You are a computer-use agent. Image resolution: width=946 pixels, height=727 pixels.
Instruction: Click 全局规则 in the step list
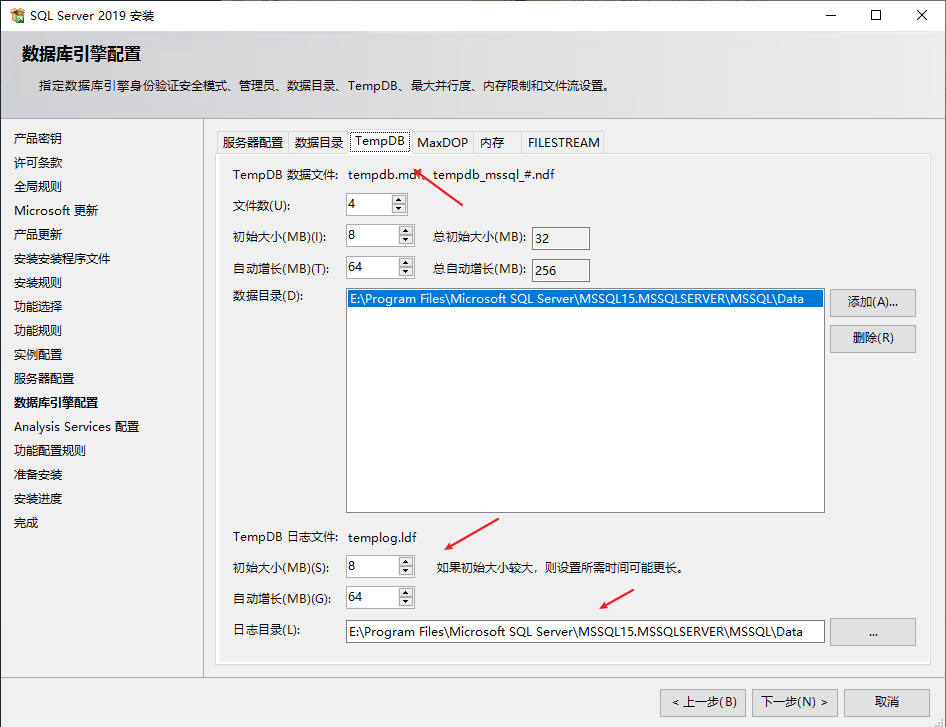pyautogui.click(x=38, y=187)
